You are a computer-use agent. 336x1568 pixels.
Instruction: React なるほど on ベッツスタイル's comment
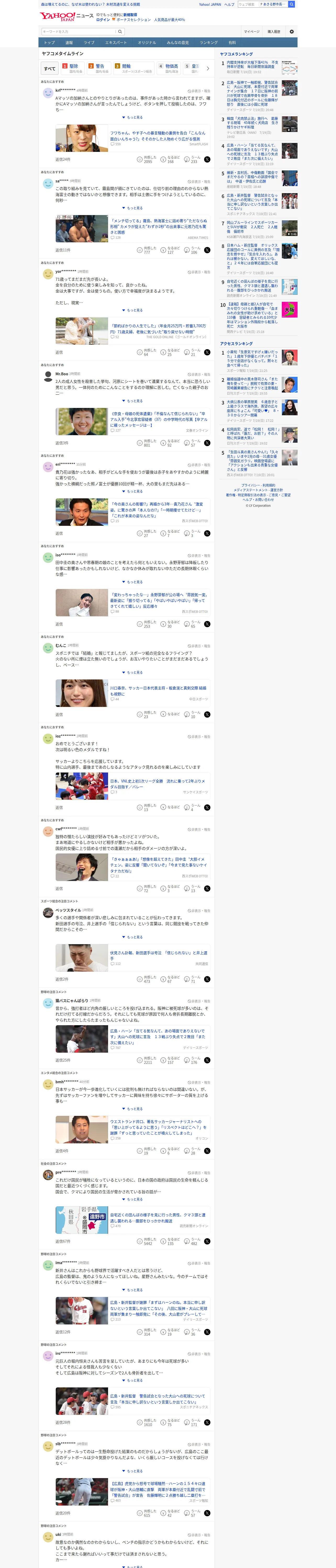pyautogui.click(x=170, y=979)
